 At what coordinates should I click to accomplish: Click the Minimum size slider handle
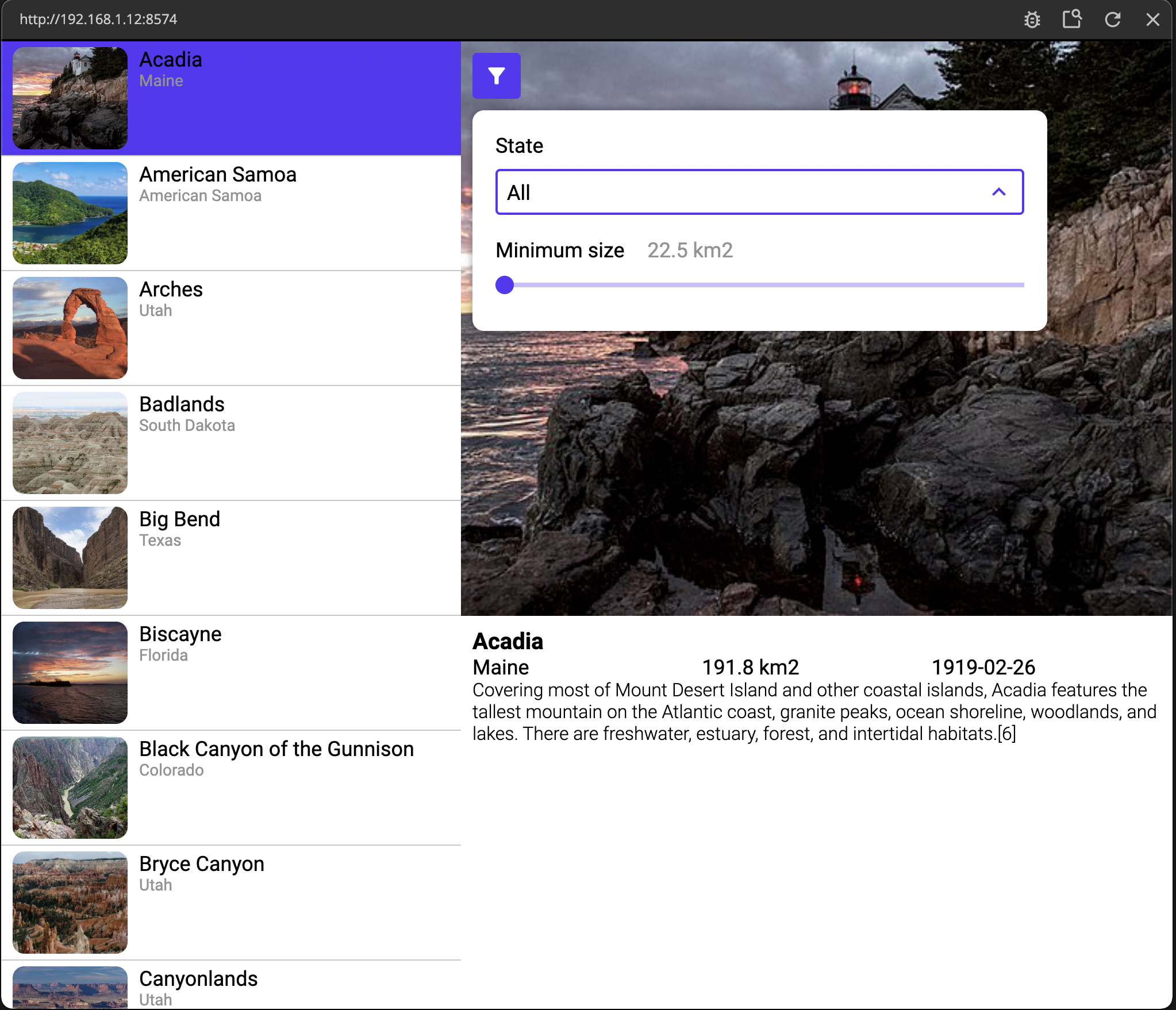505,285
